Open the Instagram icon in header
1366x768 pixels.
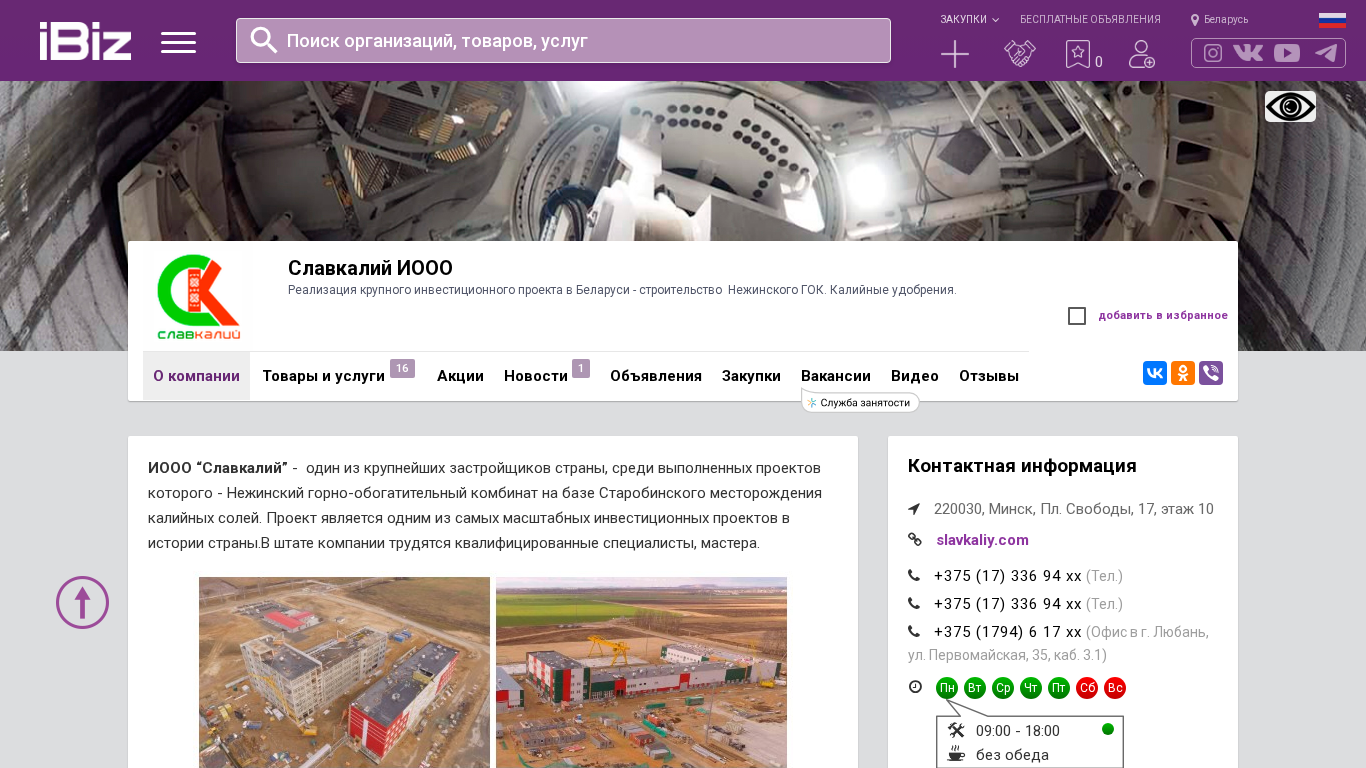click(1213, 53)
